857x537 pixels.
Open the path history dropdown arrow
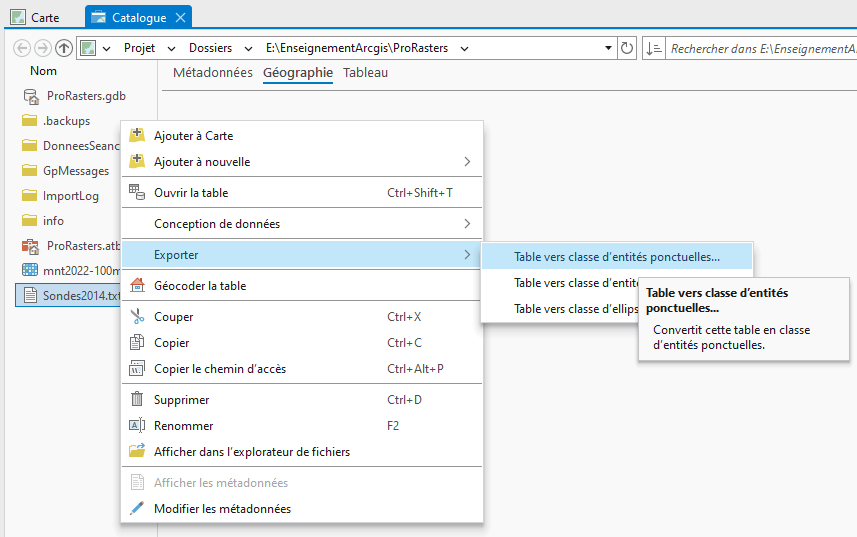(608, 48)
